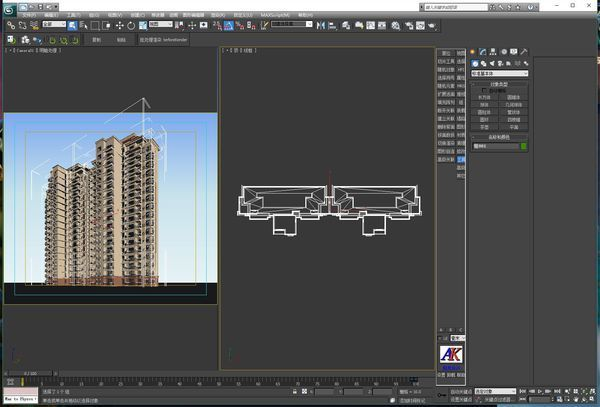Open the Utilities hammer panel

524,51
